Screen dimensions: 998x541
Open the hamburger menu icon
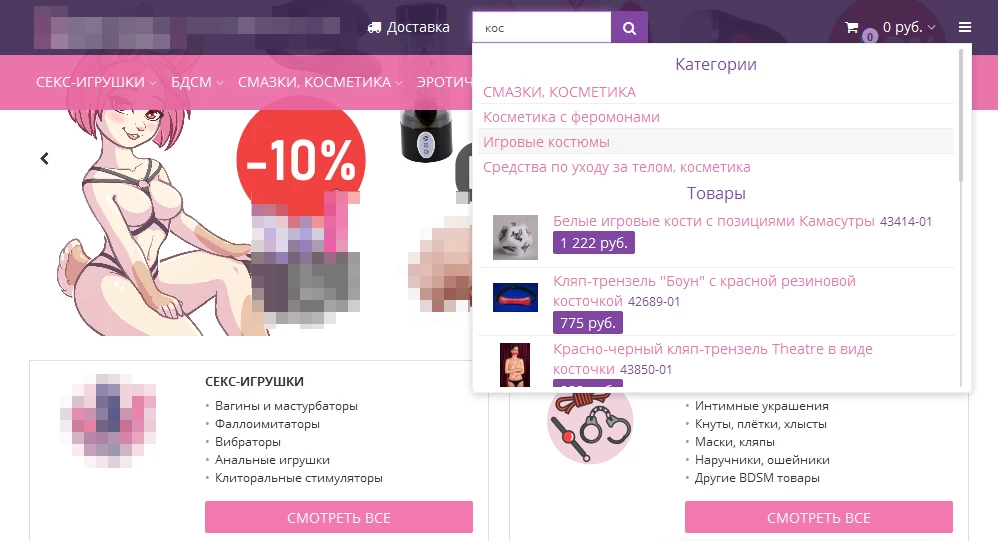tap(965, 27)
